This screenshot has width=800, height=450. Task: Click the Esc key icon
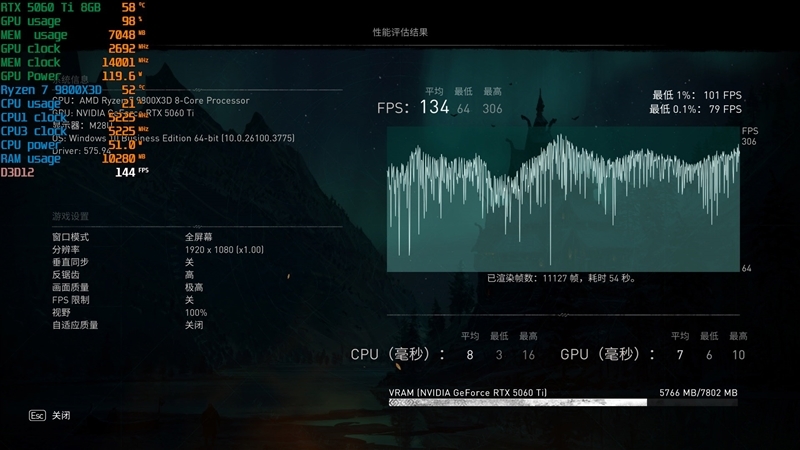[37, 415]
